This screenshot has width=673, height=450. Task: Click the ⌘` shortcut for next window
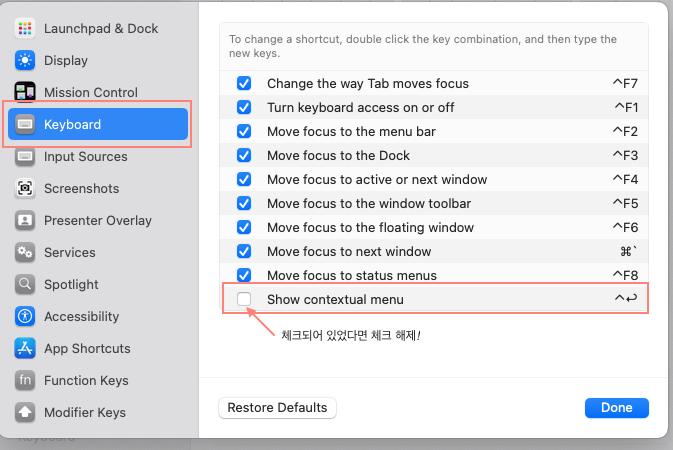(628, 252)
